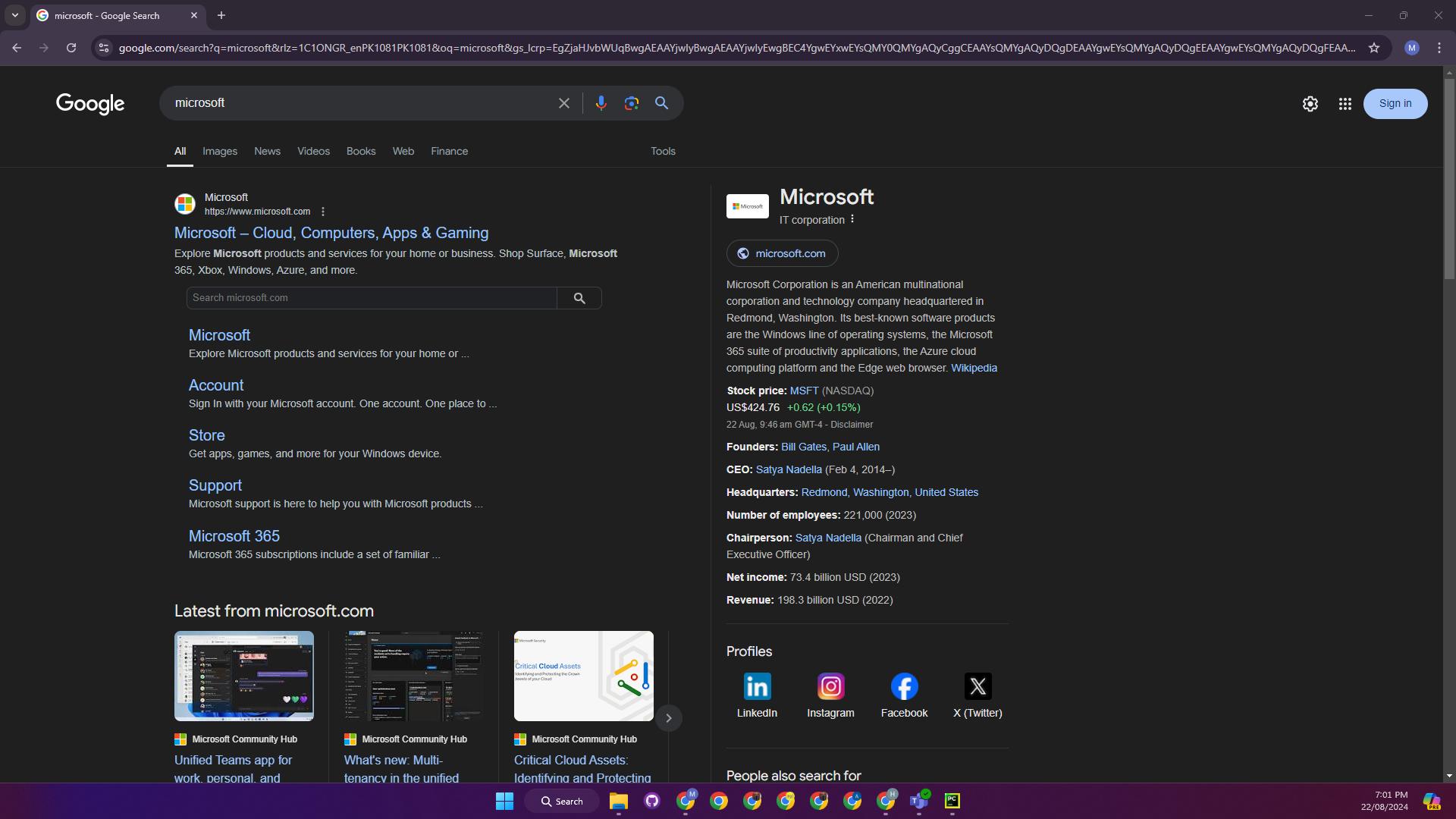The width and height of the screenshot is (1456, 819).
Task: Open Chrome's three-dot menu
Action: [1439, 48]
